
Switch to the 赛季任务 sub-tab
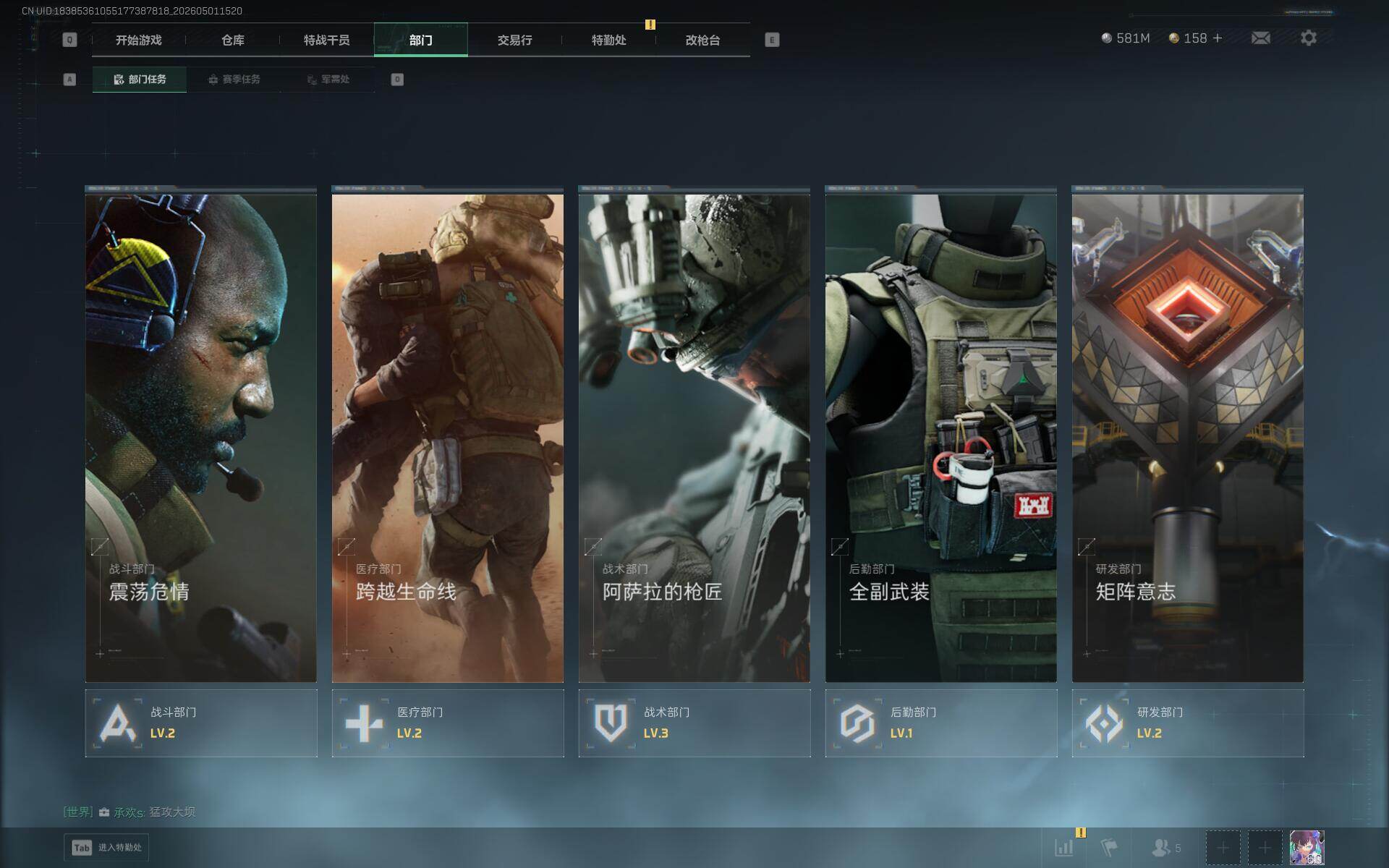(234, 80)
